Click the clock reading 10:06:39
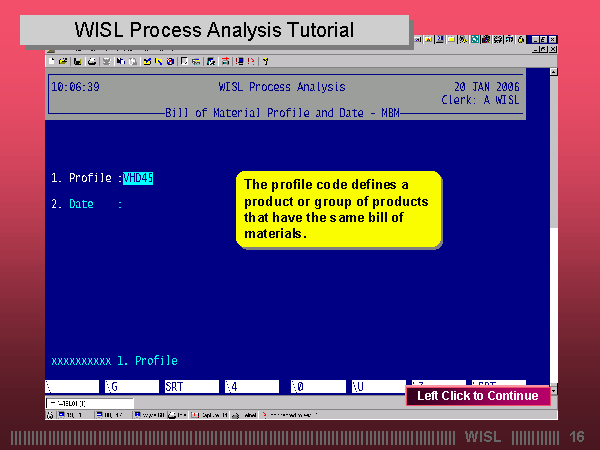The image size is (600, 450). pyautogui.click(x=75, y=87)
